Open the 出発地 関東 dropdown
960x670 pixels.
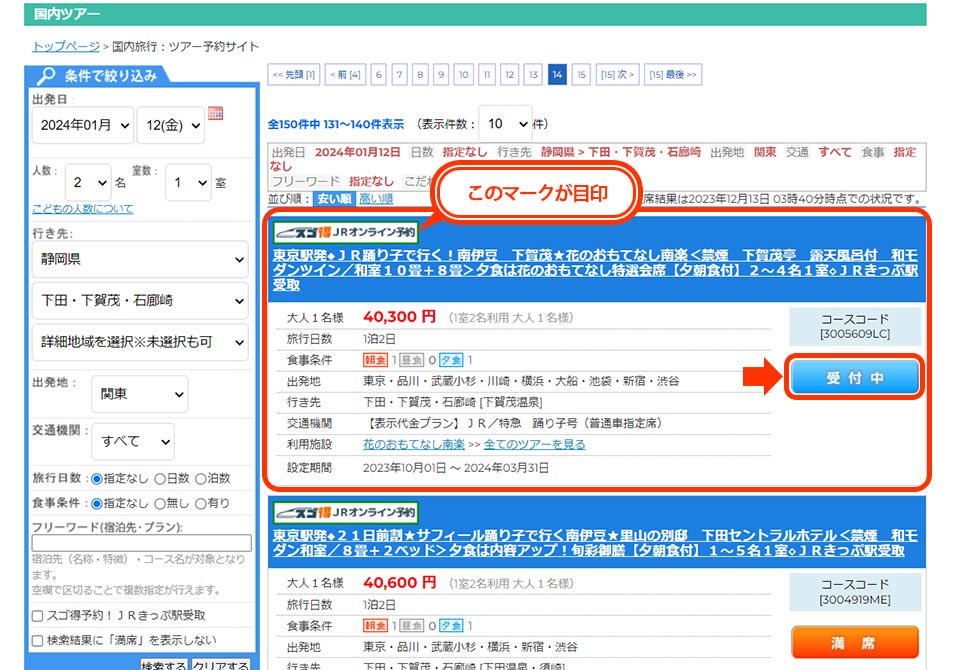[x=140, y=394]
